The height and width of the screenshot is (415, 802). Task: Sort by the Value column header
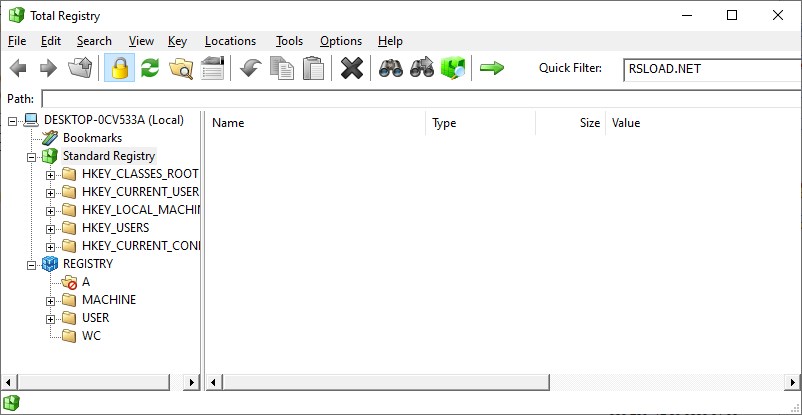(x=703, y=123)
